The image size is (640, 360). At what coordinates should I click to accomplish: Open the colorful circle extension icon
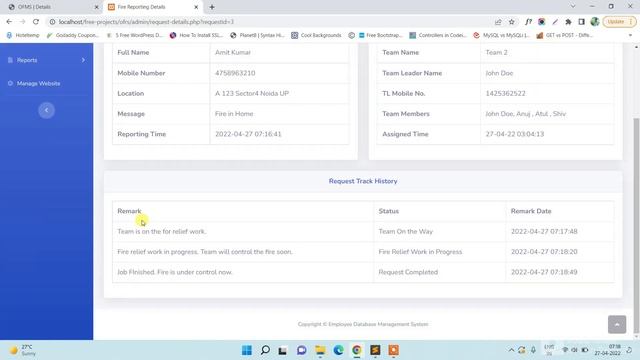tap(542, 22)
